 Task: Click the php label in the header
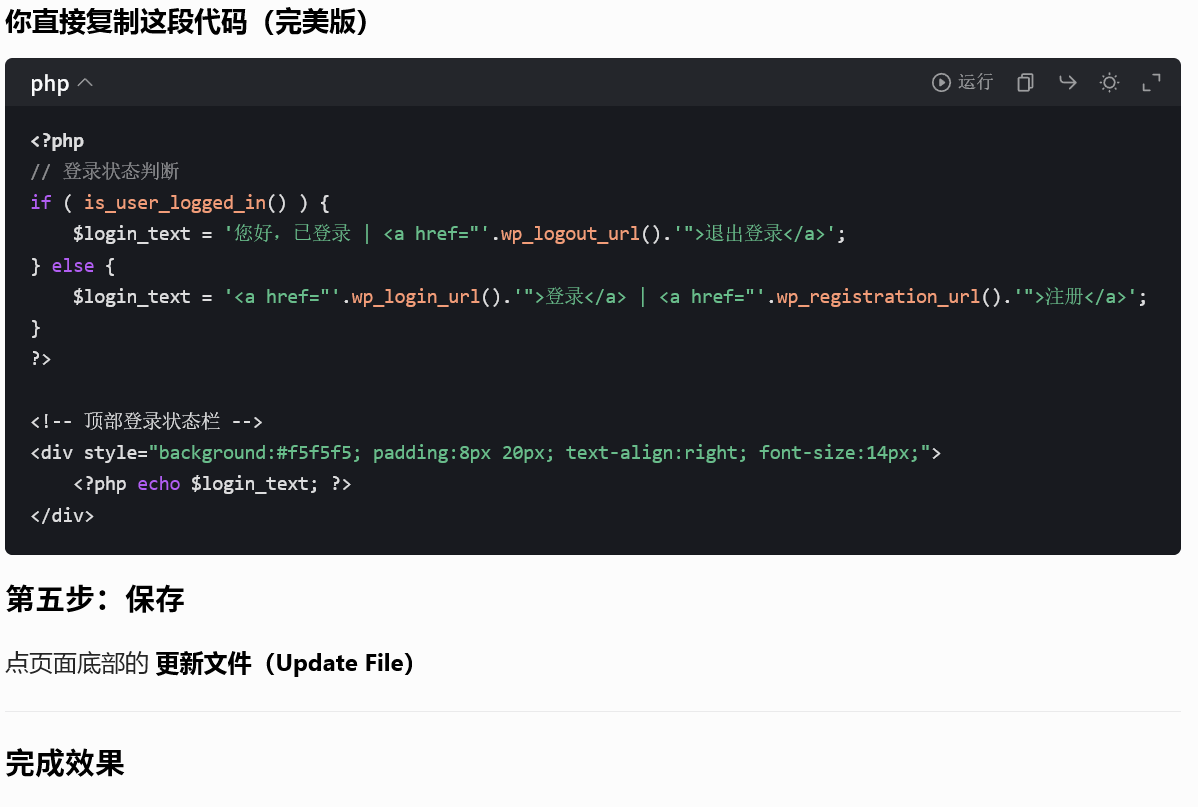[48, 83]
